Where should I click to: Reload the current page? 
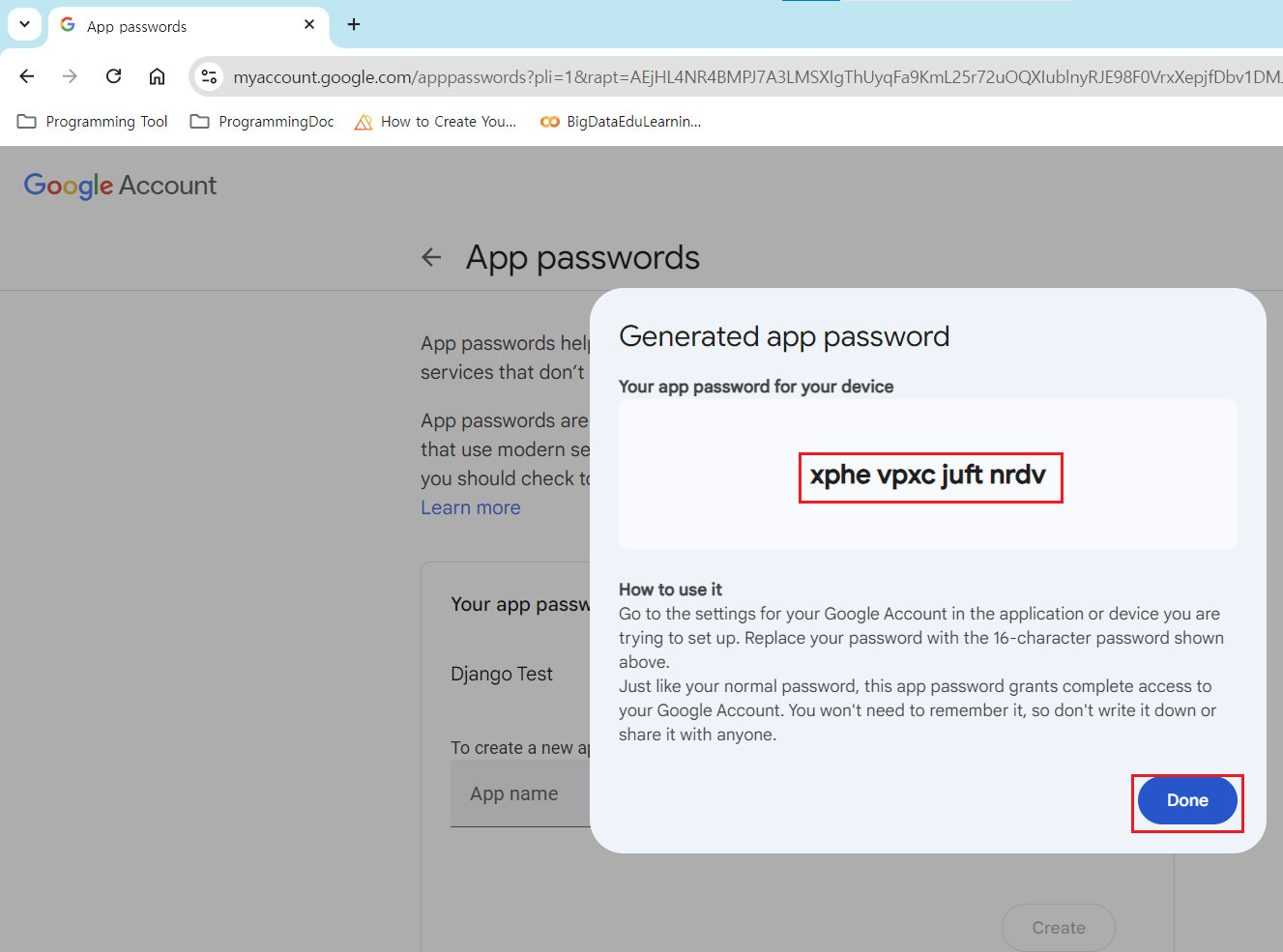pyautogui.click(x=113, y=76)
